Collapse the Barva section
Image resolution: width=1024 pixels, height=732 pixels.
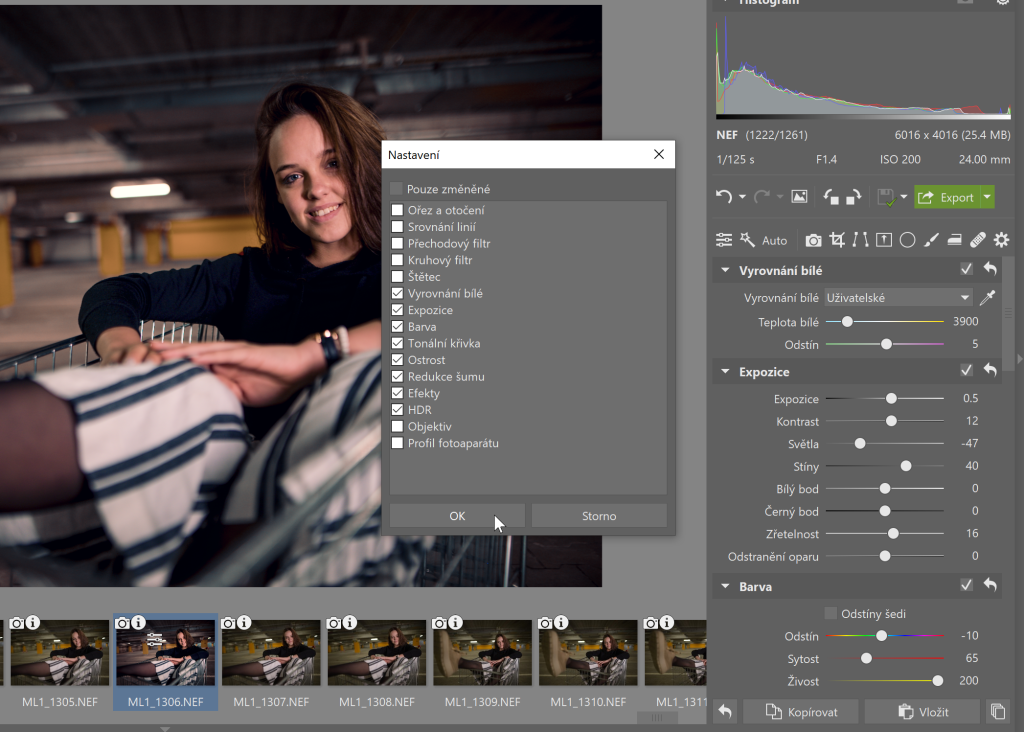pyautogui.click(x=725, y=586)
